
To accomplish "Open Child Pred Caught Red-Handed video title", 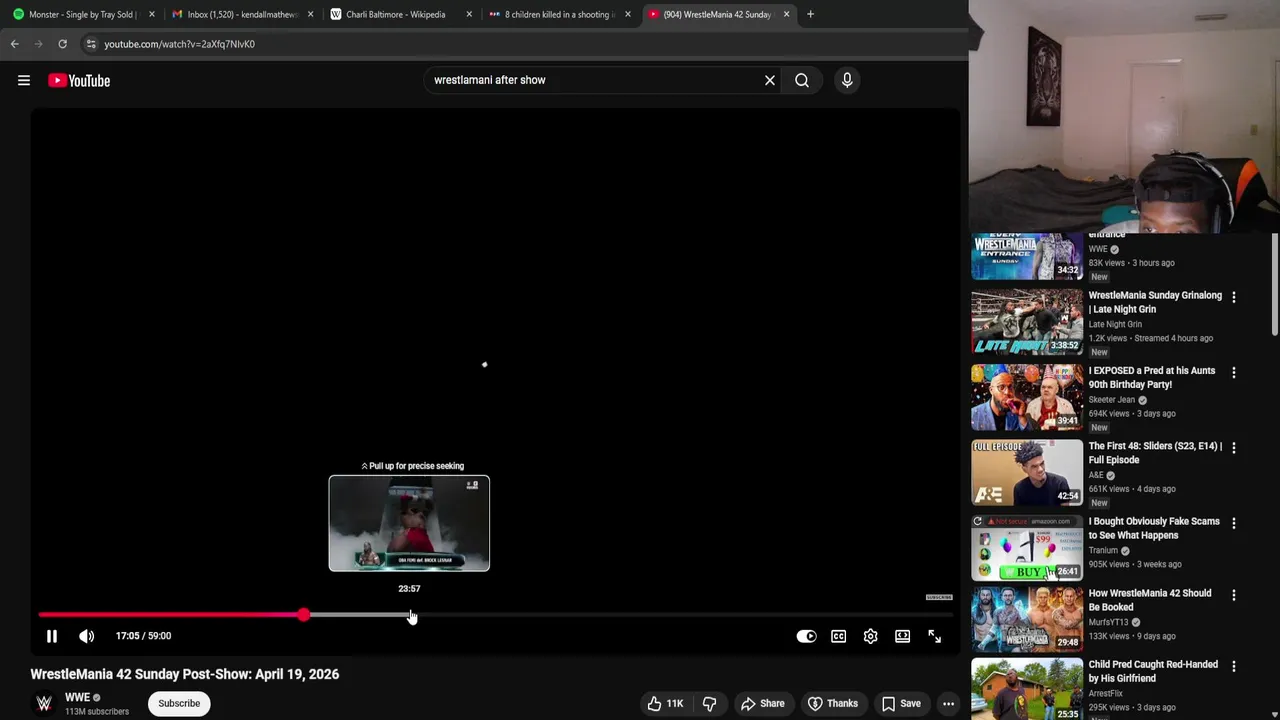I will tap(1153, 671).
